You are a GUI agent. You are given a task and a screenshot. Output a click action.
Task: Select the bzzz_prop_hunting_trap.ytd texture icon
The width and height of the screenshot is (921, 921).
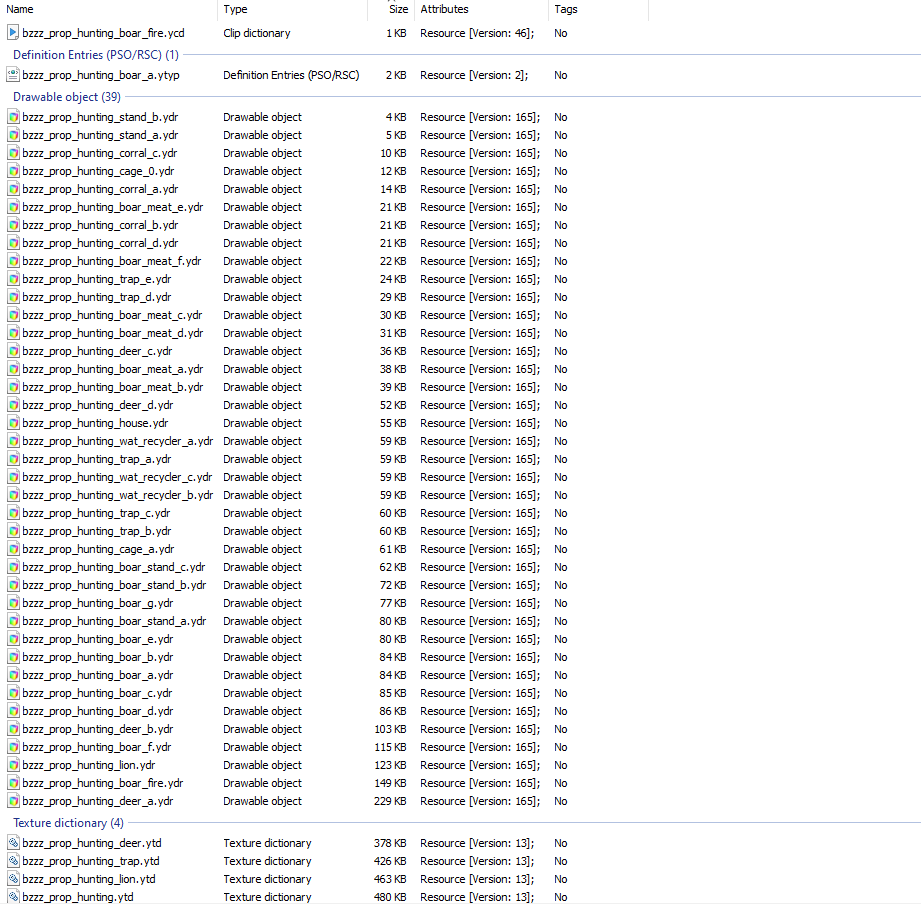(13, 861)
